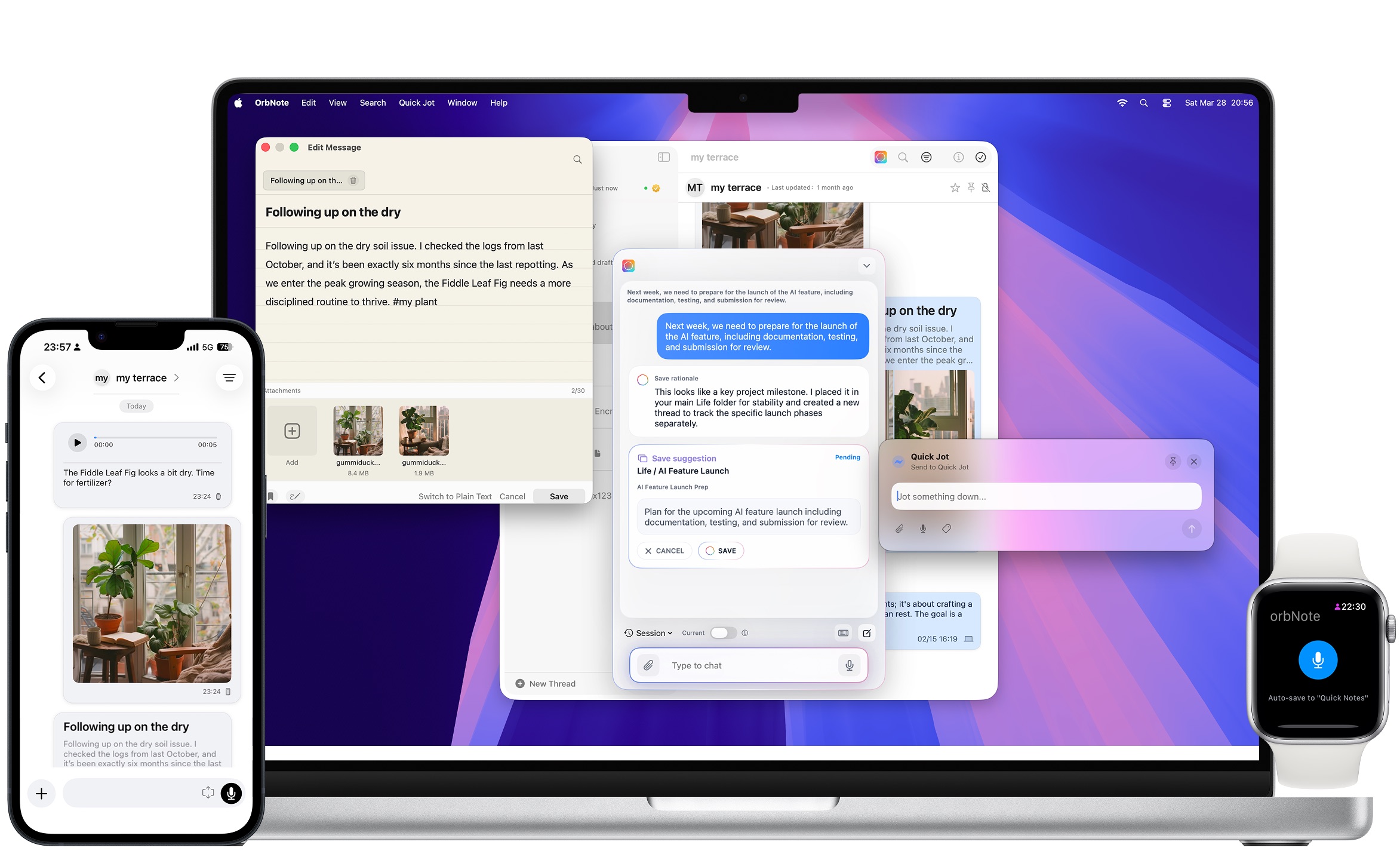Toggle the sidebar panel icon
The width and height of the screenshot is (1400, 854).
[x=664, y=157]
